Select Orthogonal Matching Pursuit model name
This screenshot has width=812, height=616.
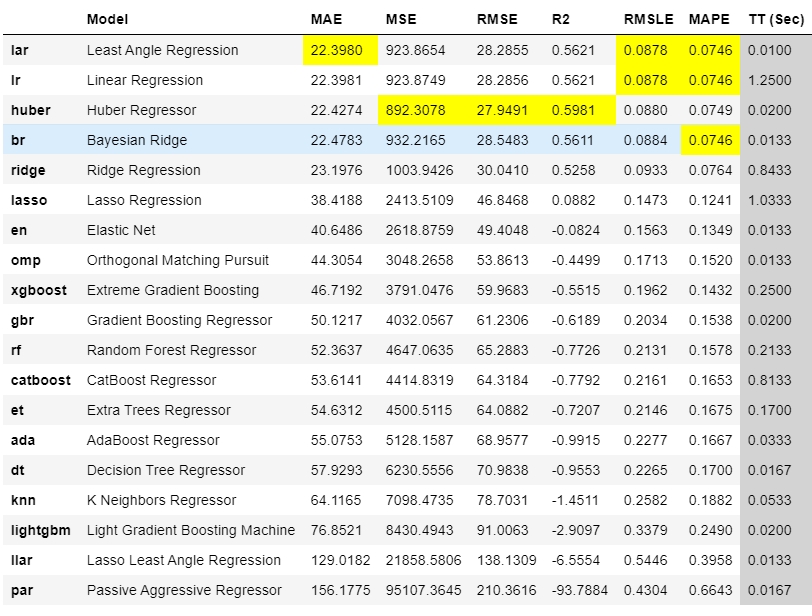click(x=177, y=260)
